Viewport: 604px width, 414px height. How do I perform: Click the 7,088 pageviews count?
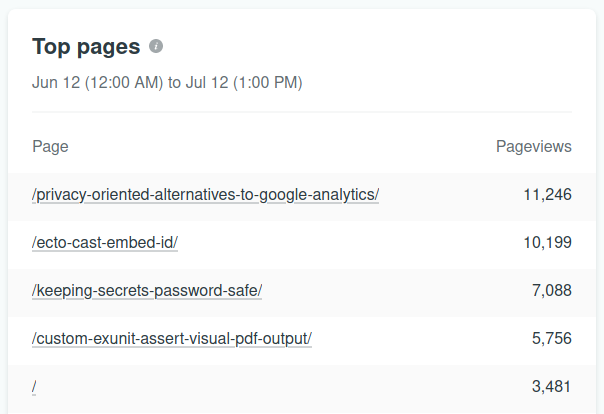552,290
